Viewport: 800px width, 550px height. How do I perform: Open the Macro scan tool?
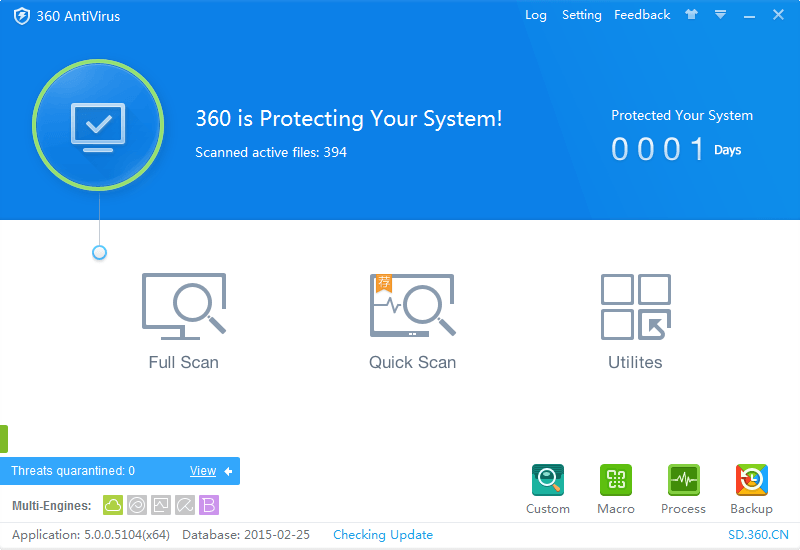[x=616, y=489]
